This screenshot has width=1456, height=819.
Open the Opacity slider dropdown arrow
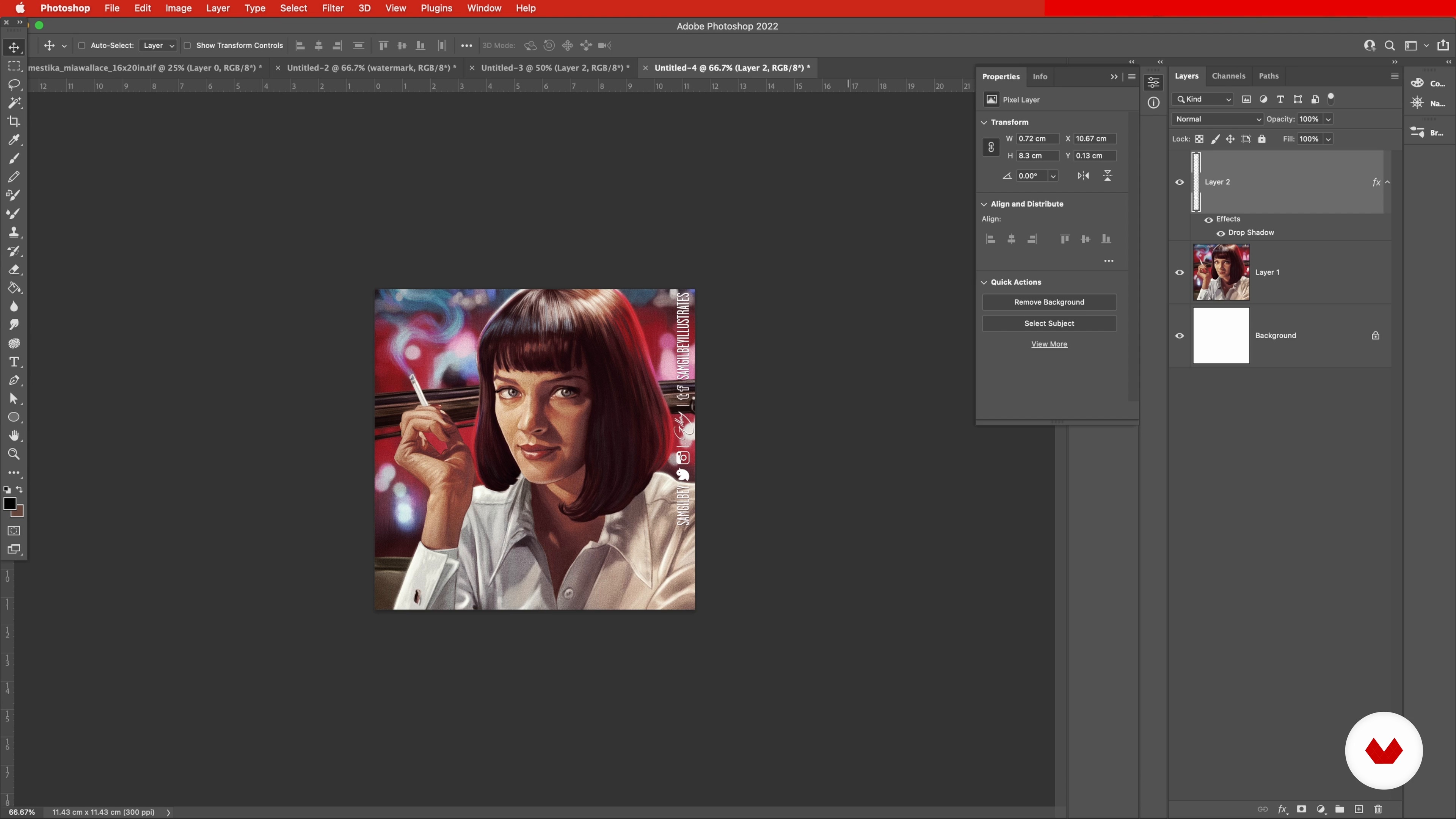pyautogui.click(x=1328, y=119)
